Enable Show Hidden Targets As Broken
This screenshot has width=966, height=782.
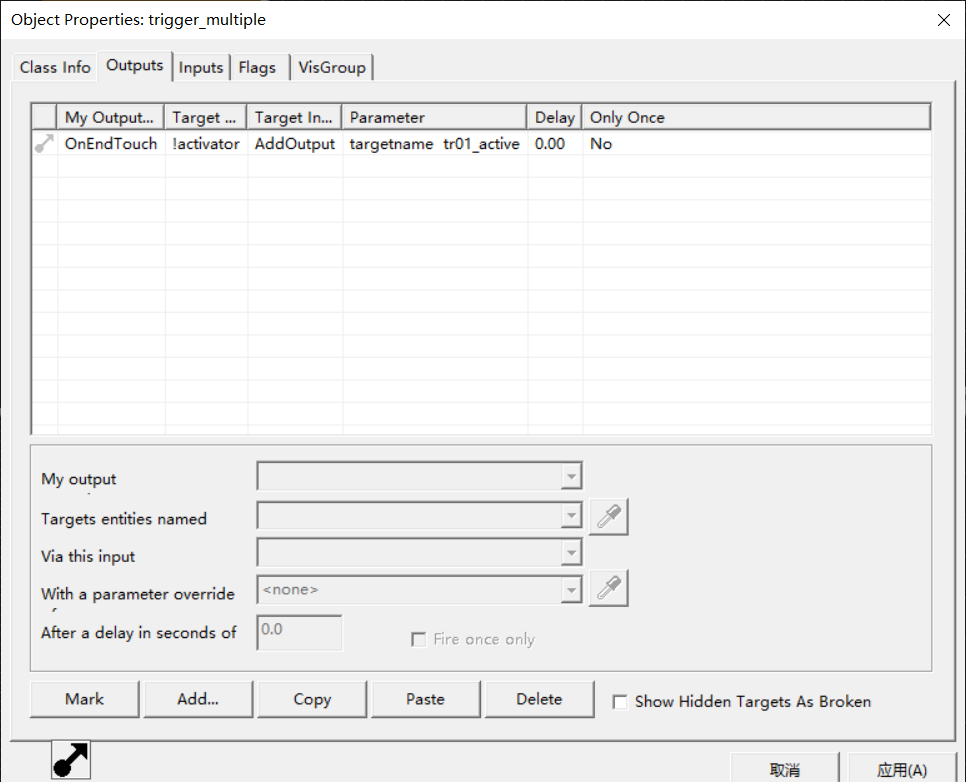(x=620, y=702)
